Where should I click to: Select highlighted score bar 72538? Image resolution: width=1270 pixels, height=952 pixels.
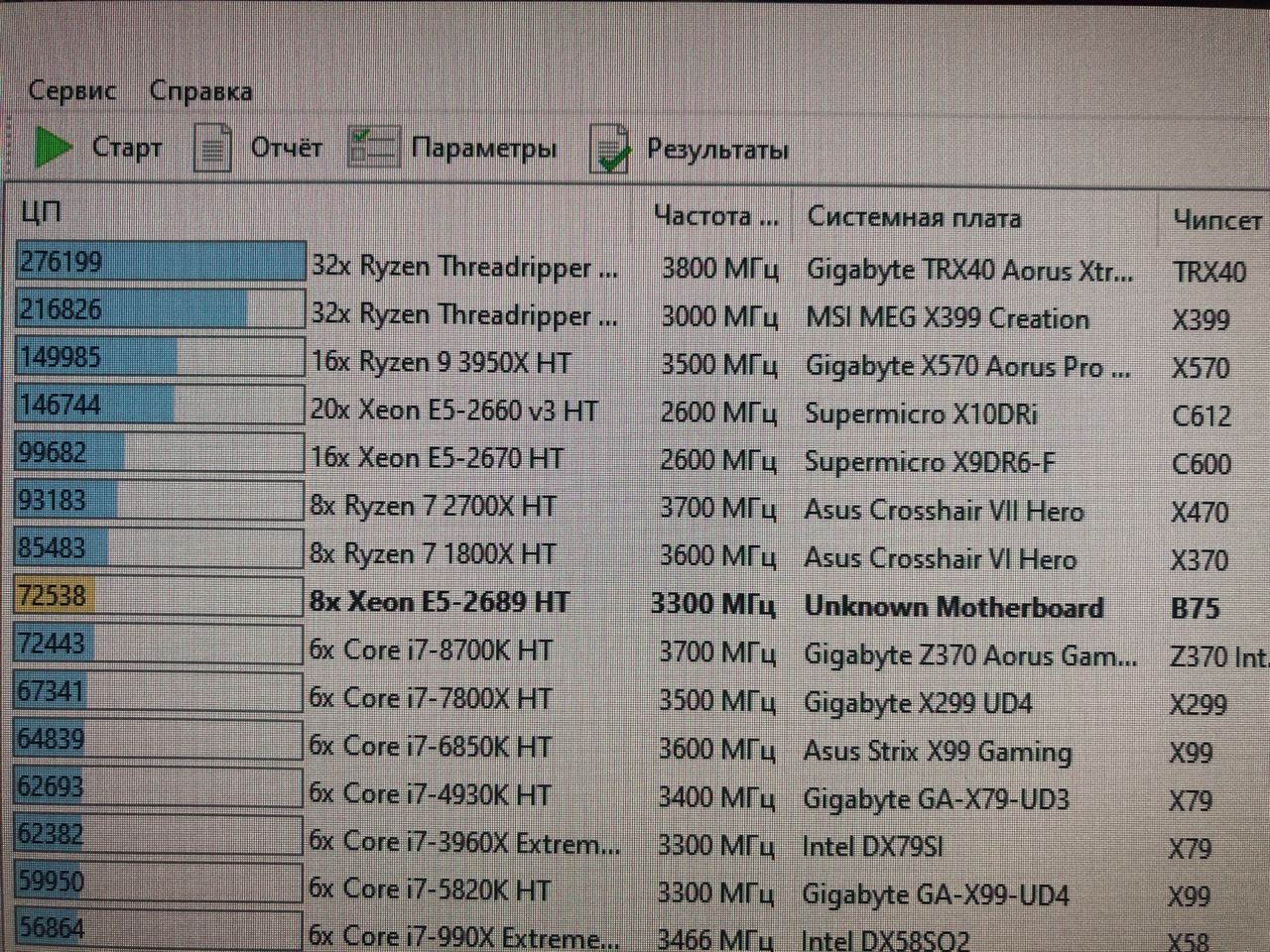pyautogui.click(x=159, y=595)
